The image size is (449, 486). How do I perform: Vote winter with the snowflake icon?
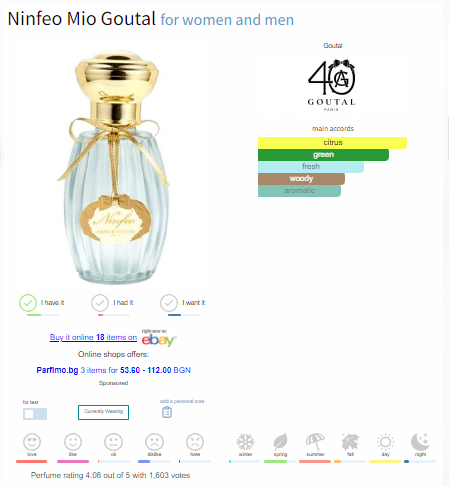click(x=245, y=442)
